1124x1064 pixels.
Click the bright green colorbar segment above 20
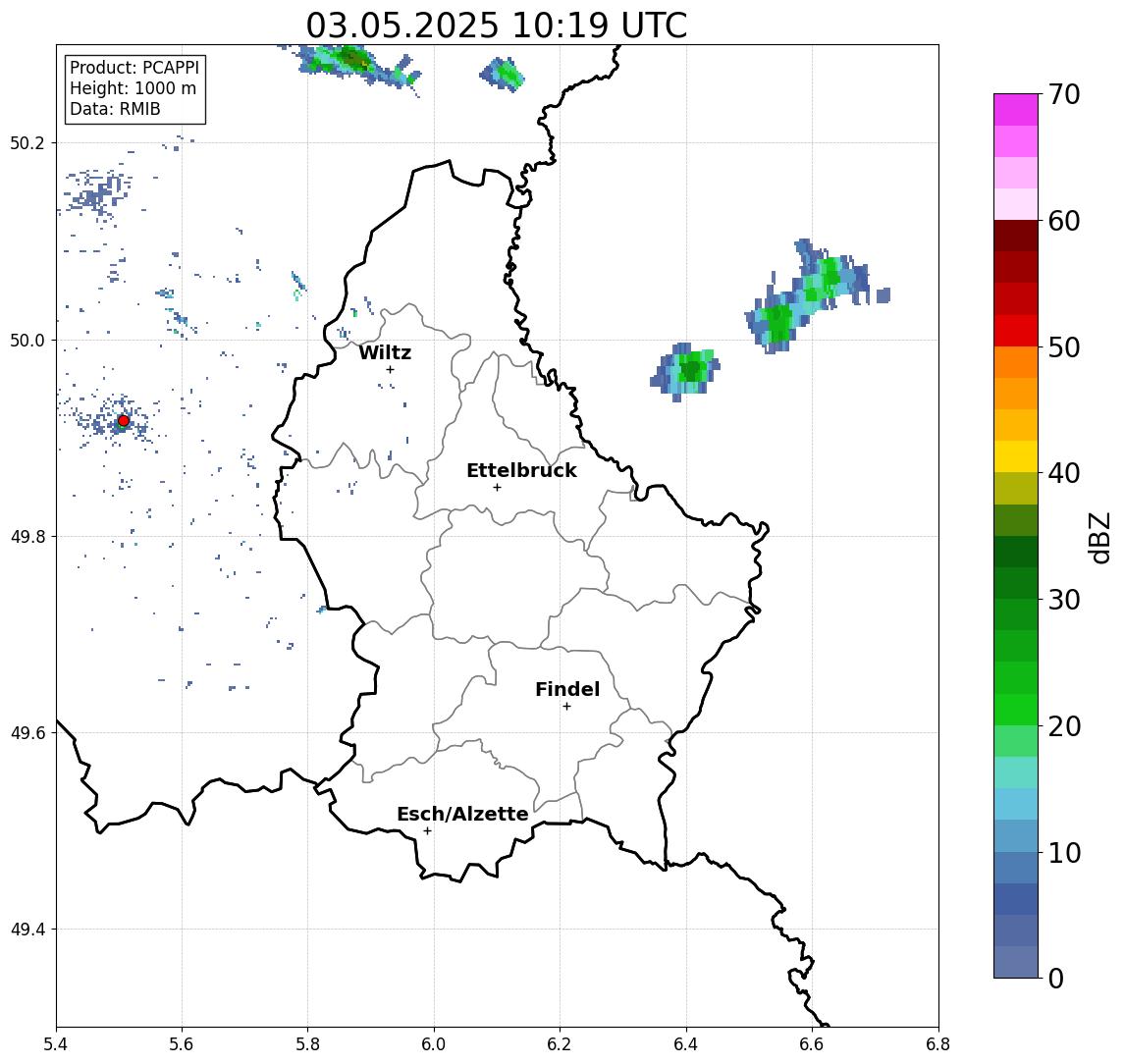point(1016,709)
